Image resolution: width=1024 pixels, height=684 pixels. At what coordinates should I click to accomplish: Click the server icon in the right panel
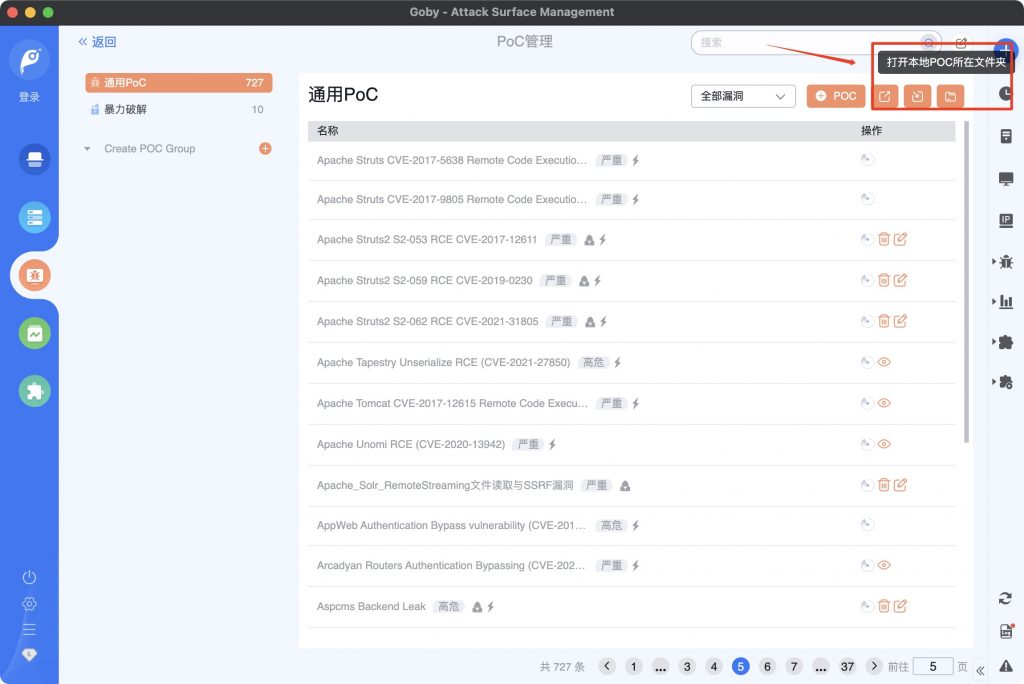pyautogui.click(x=1006, y=136)
